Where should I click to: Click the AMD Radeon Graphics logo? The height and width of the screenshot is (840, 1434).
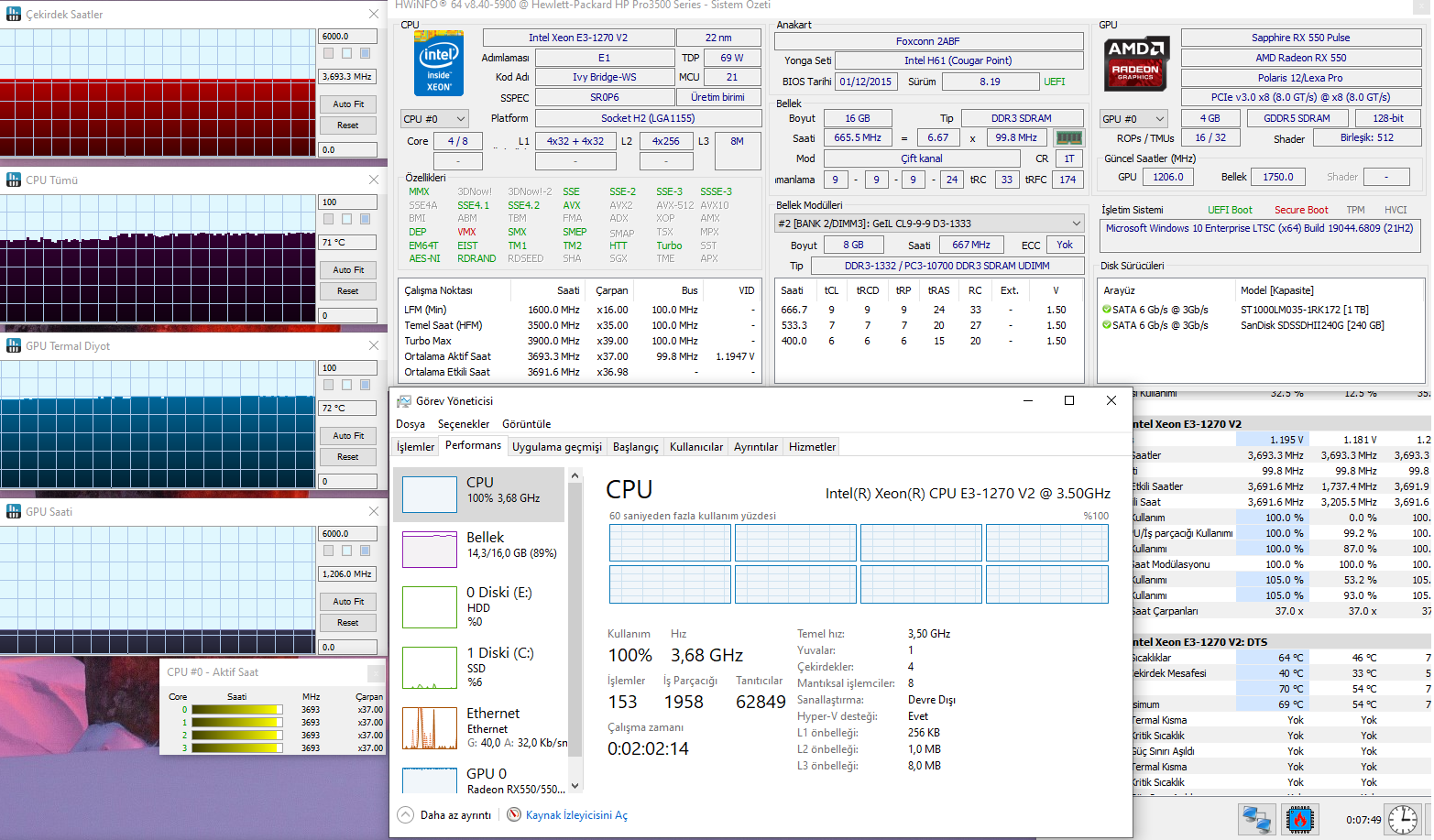[1135, 63]
